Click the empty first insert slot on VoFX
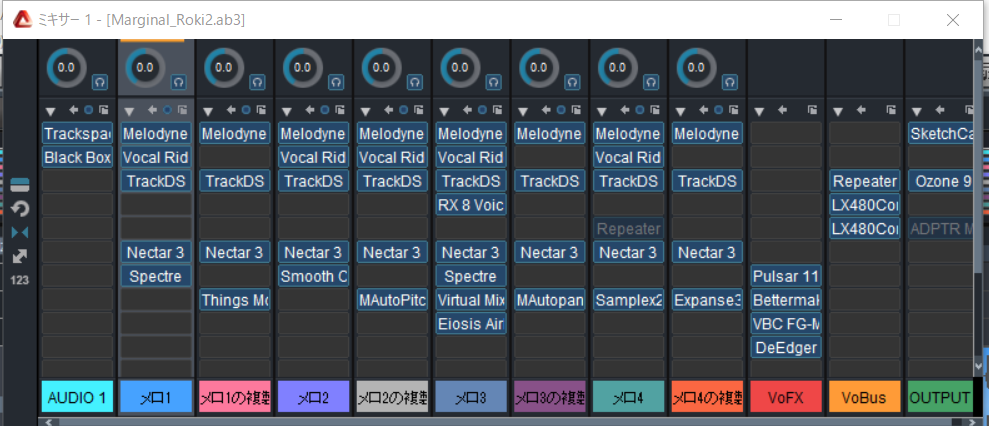Screen dimensions: 989x426 (x=786, y=133)
